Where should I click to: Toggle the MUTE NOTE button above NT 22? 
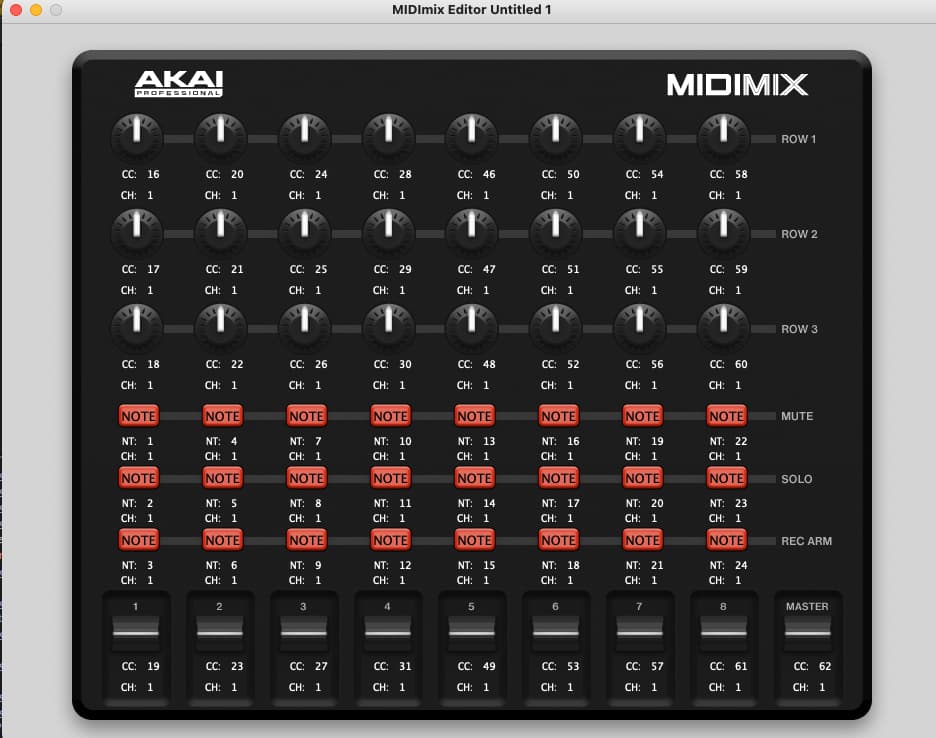726,416
